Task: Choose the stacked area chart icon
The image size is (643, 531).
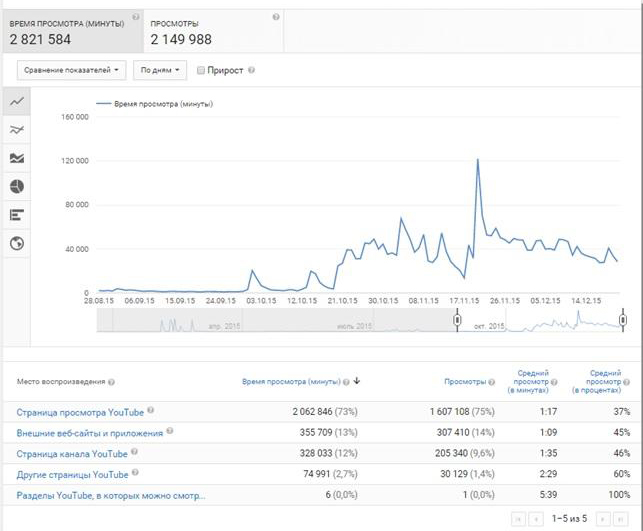Action: 16,158
